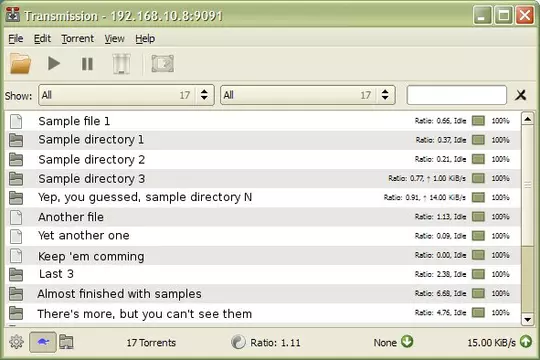Viewport: 540px width, 360px height.
Task: Click progress bar of Another file
Action: tap(478, 217)
